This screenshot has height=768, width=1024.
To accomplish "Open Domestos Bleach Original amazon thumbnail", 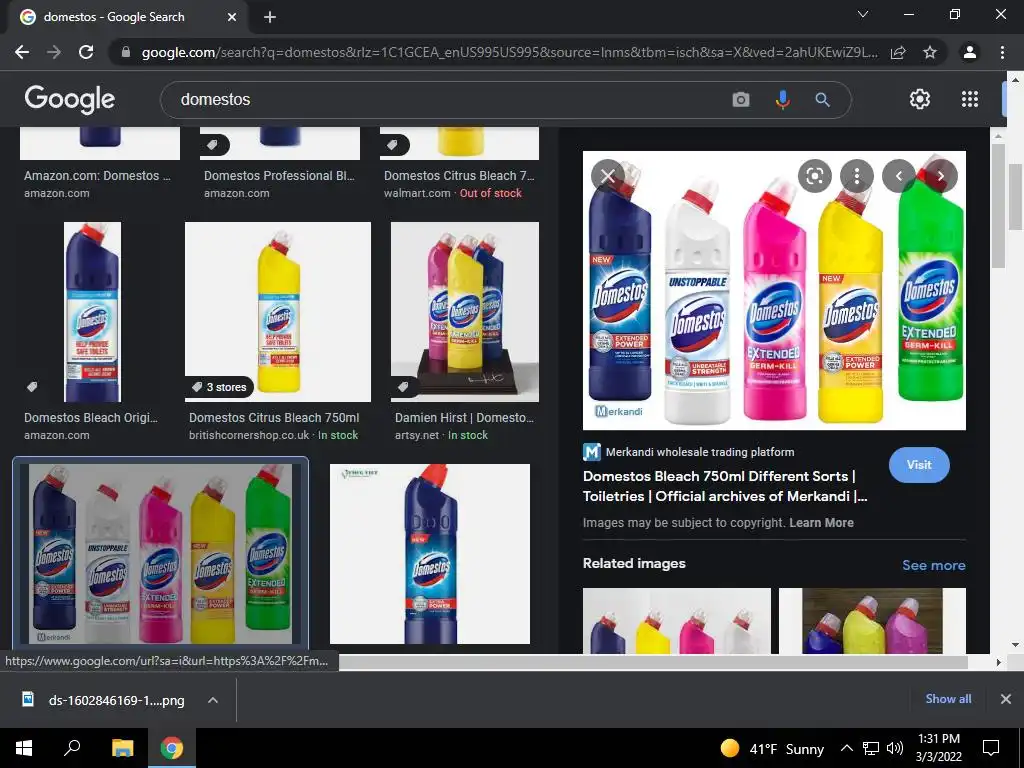I will [92, 312].
